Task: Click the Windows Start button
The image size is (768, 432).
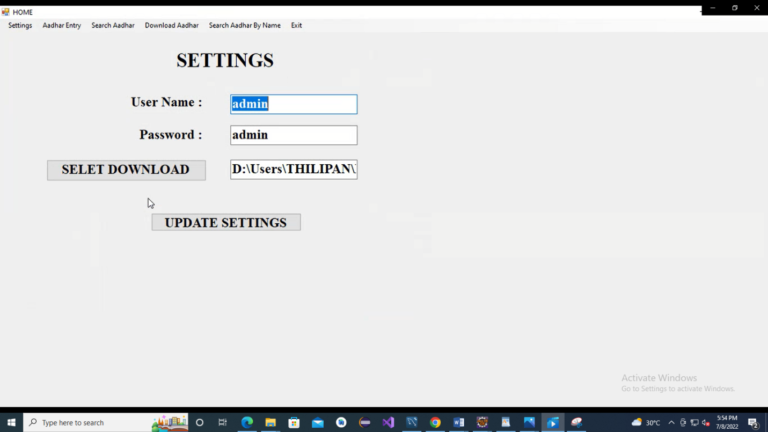Action: (11, 422)
